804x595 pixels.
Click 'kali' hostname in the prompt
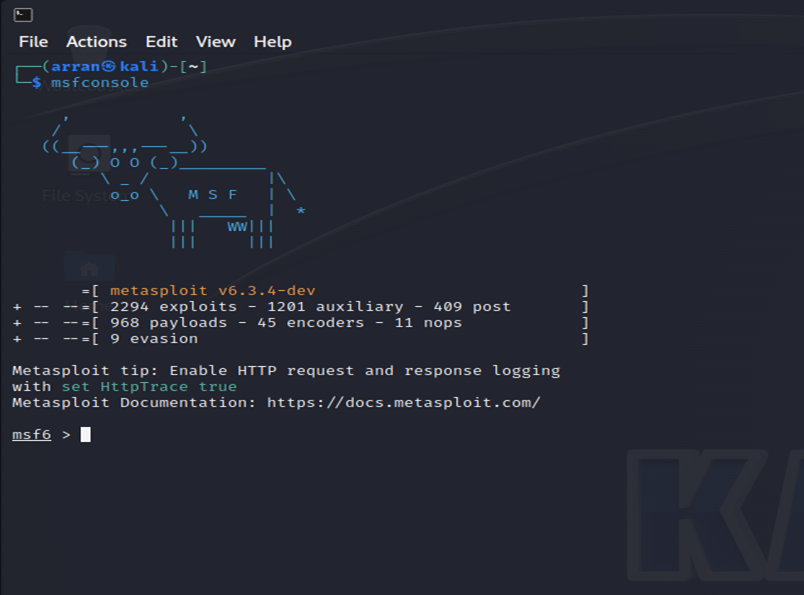(x=139, y=67)
